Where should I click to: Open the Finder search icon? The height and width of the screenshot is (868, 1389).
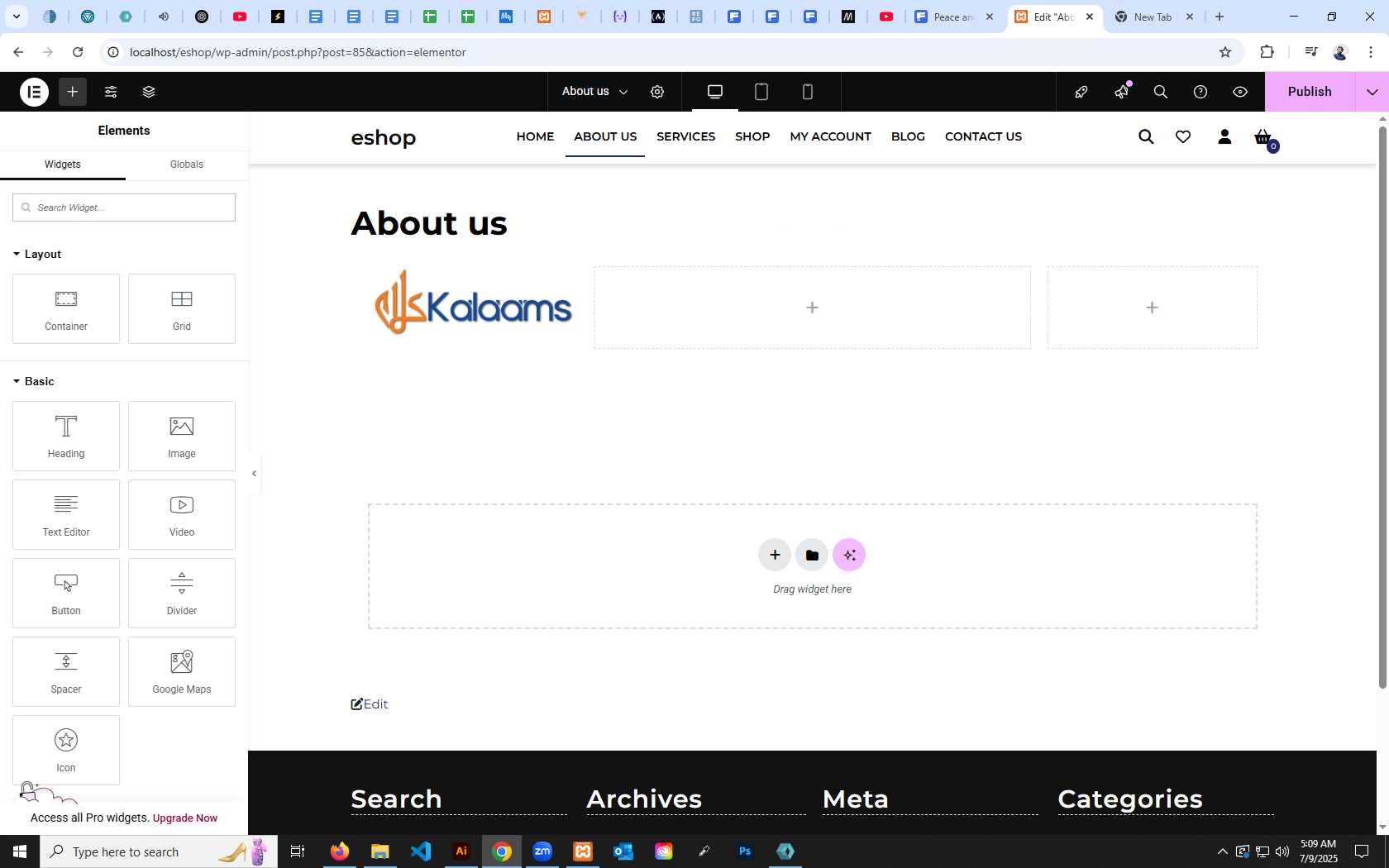(1161, 92)
